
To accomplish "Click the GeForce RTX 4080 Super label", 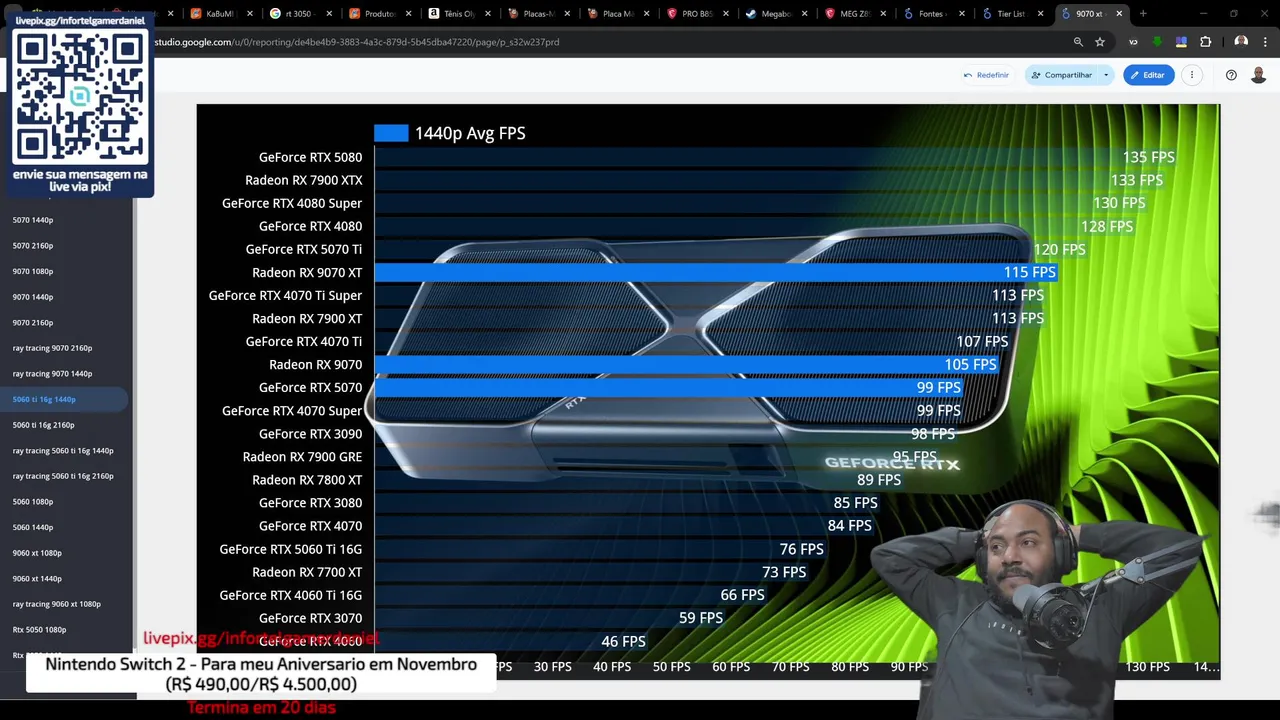I will point(292,203).
